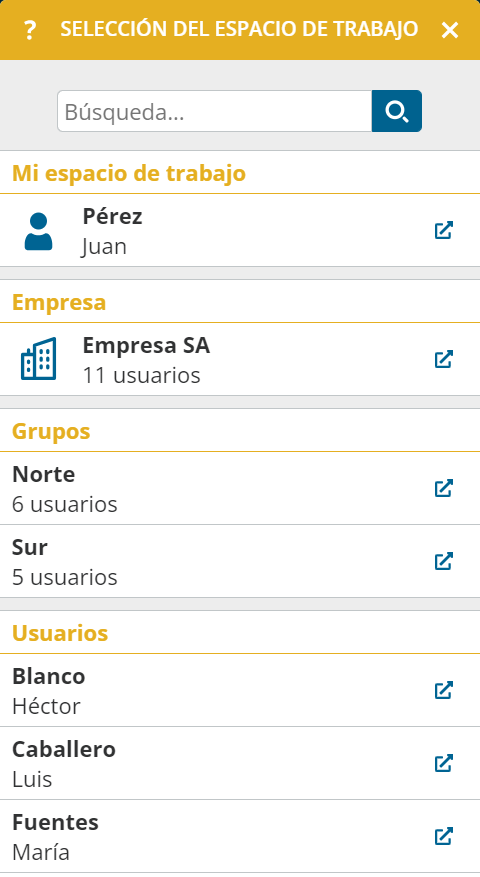This screenshot has width=480, height=877.
Task: Click the company building icon
Action: pyautogui.click(x=39, y=359)
